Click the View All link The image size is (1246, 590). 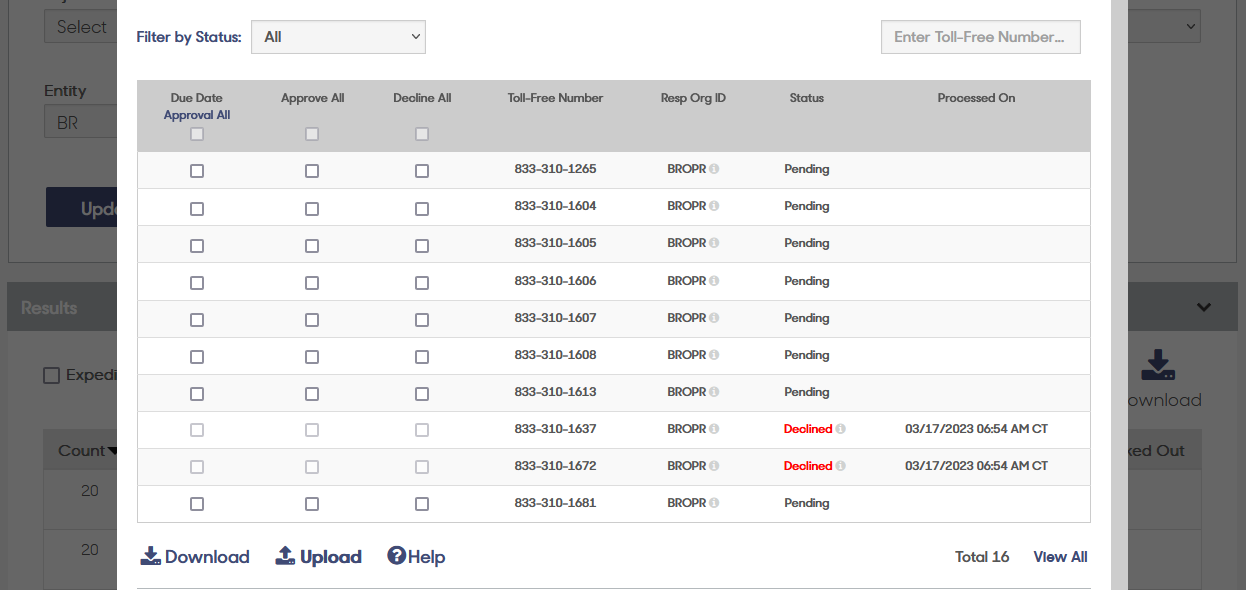(1060, 556)
